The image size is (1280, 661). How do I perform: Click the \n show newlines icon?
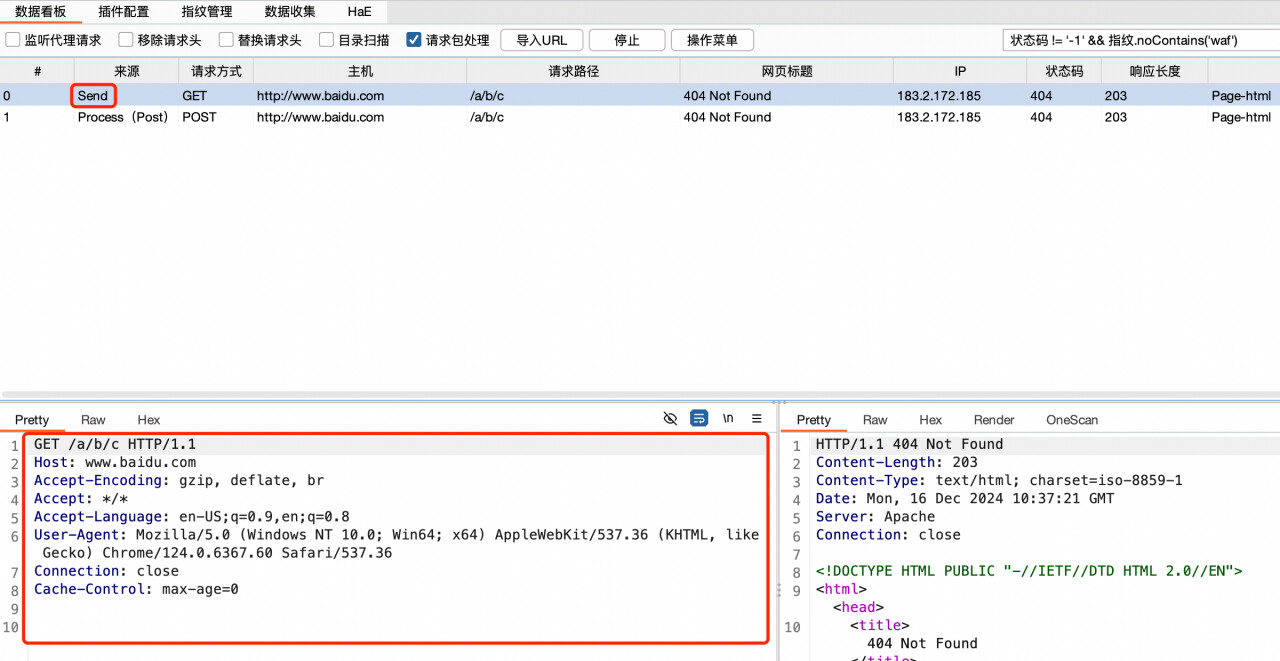[728, 418]
